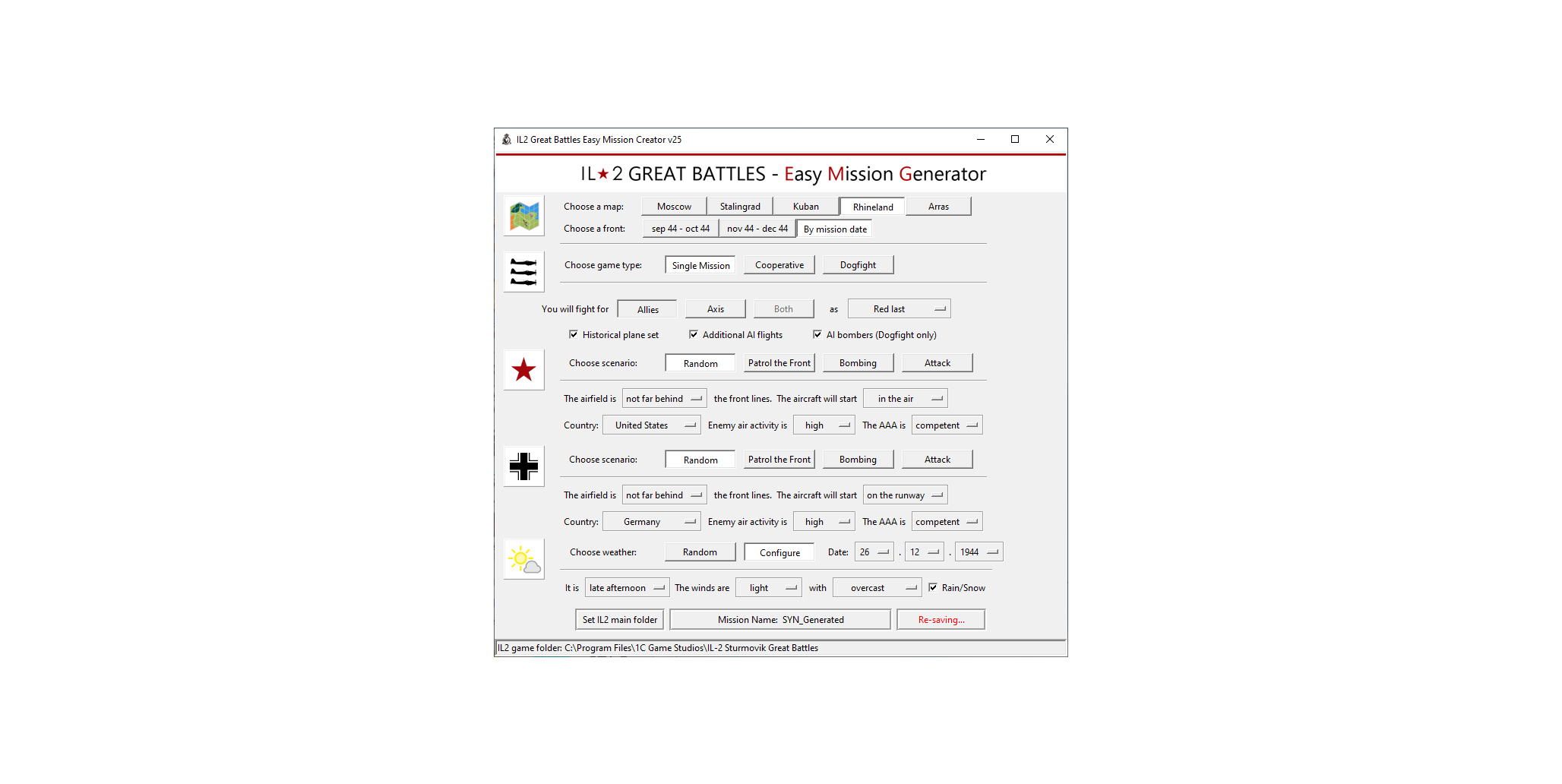Open the day 26 date dropdown
This screenshot has height=784, width=1562.
click(x=874, y=552)
